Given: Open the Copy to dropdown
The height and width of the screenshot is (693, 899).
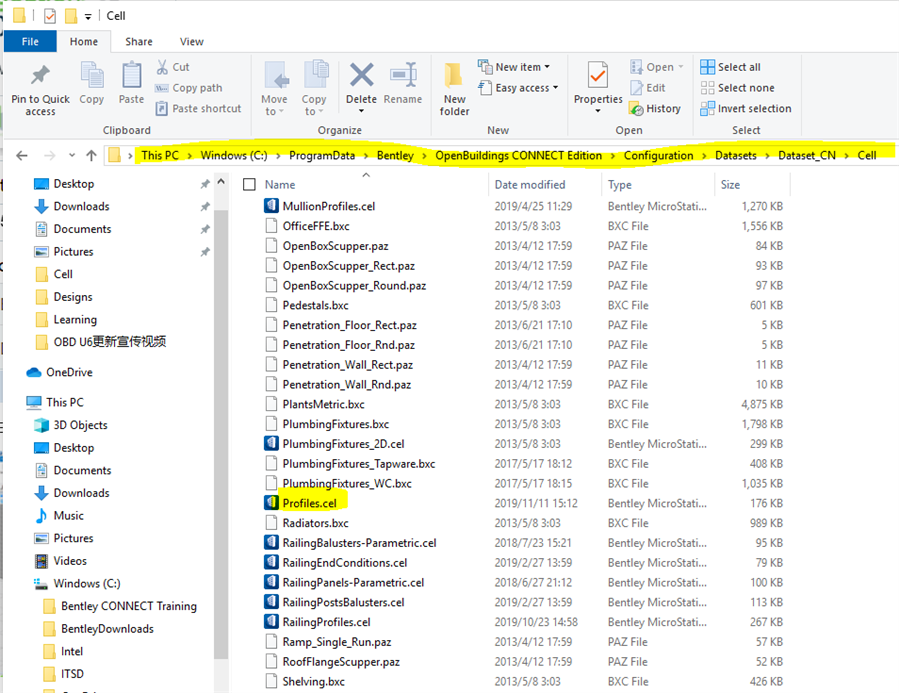Looking at the screenshot, I should coord(314,87).
